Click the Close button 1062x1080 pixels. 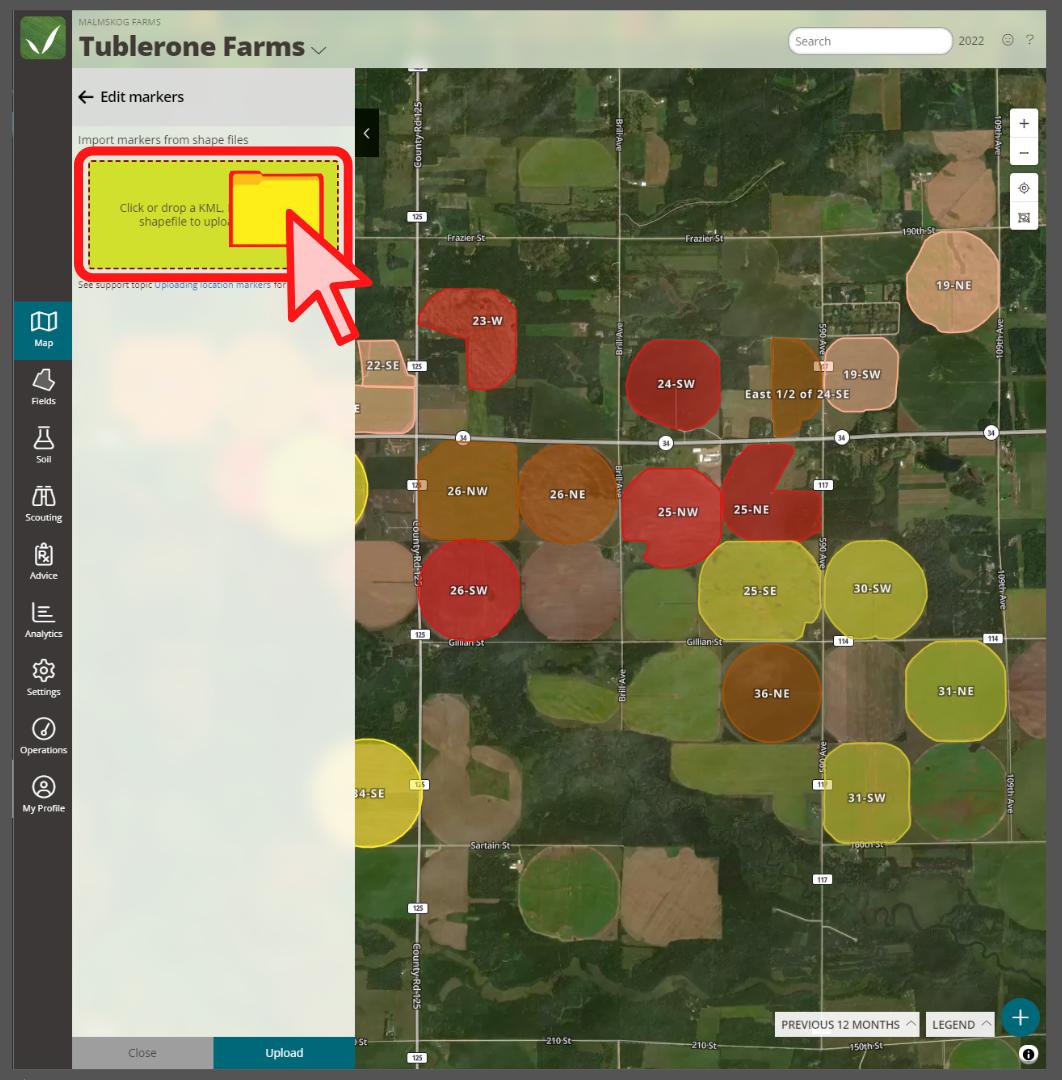coord(143,1052)
